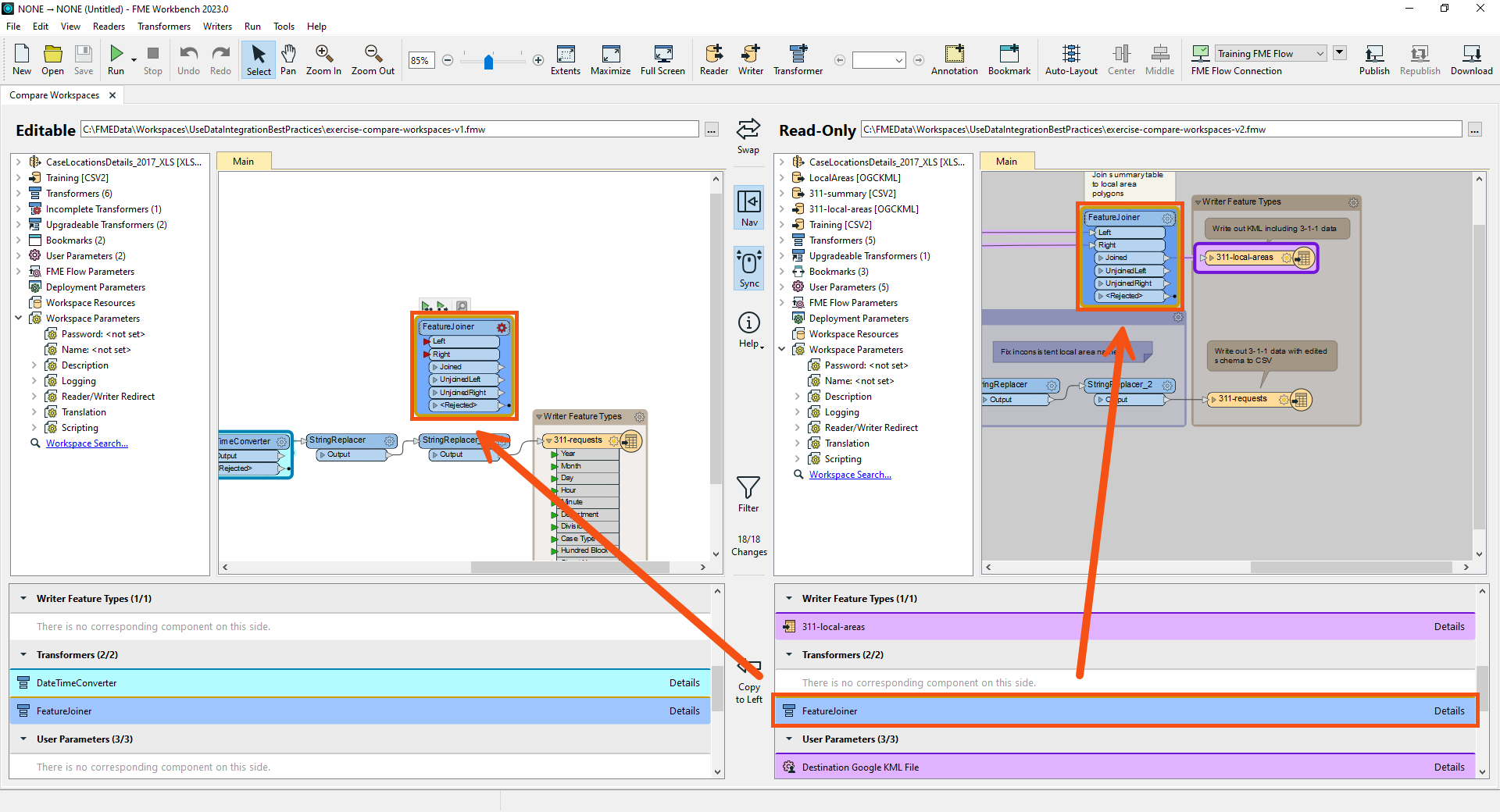This screenshot has height=812, width=1500.
Task: Collapse the left Workspace Parameters node
Action: tap(19, 319)
